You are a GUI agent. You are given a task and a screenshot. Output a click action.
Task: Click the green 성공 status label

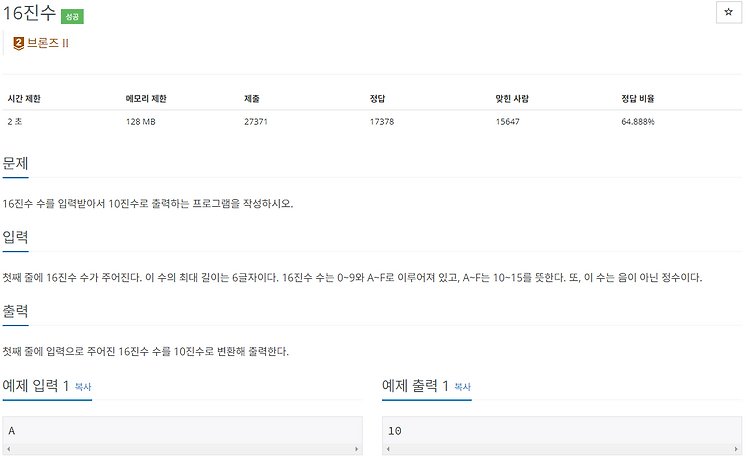click(x=72, y=16)
